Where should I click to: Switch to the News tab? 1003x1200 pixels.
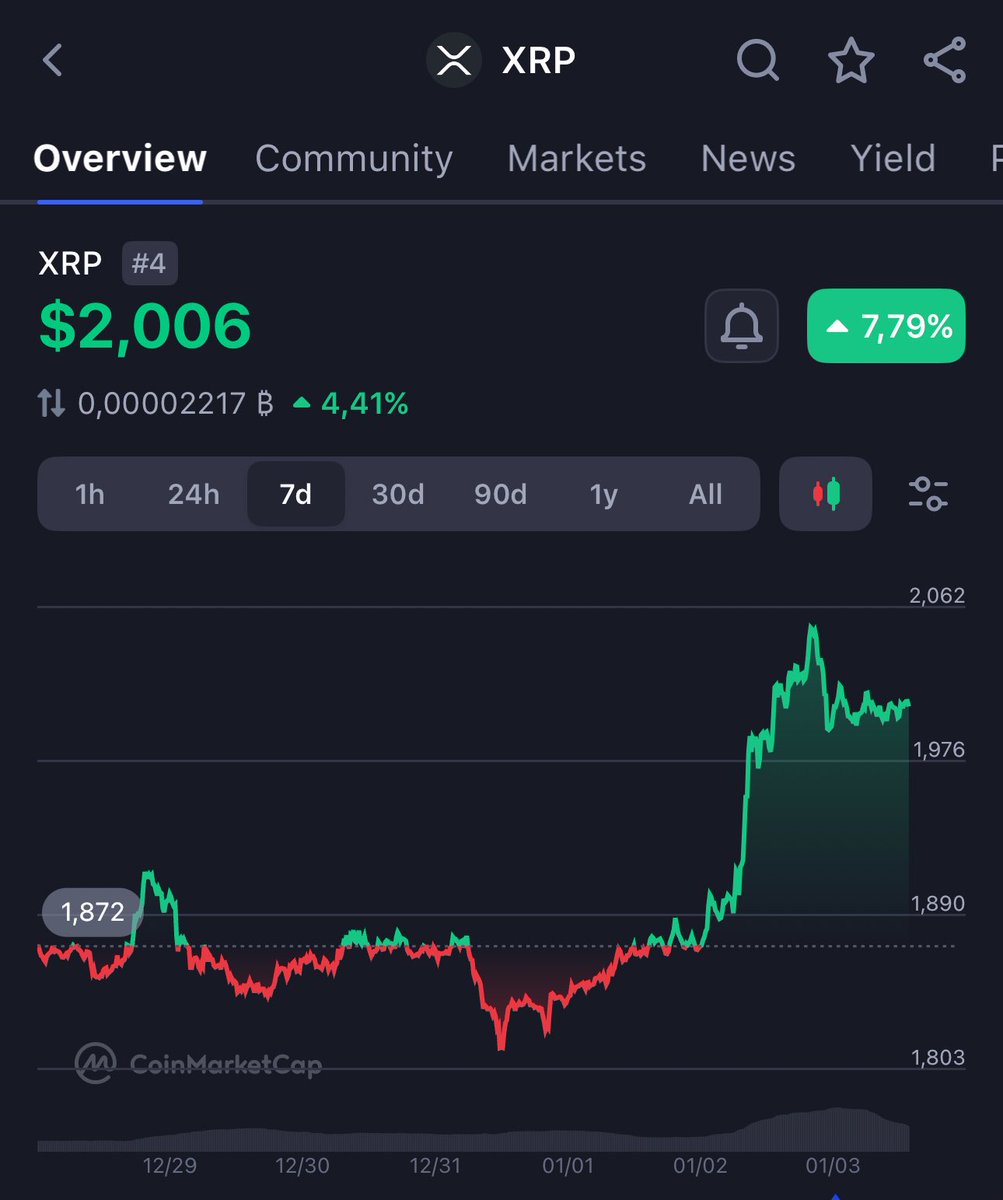click(x=747, y=158)
